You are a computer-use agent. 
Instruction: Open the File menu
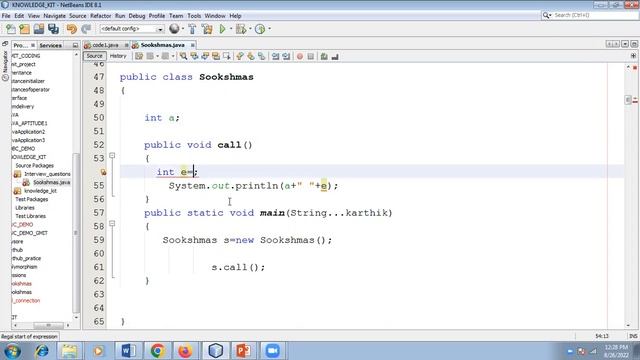coord(6,16)
